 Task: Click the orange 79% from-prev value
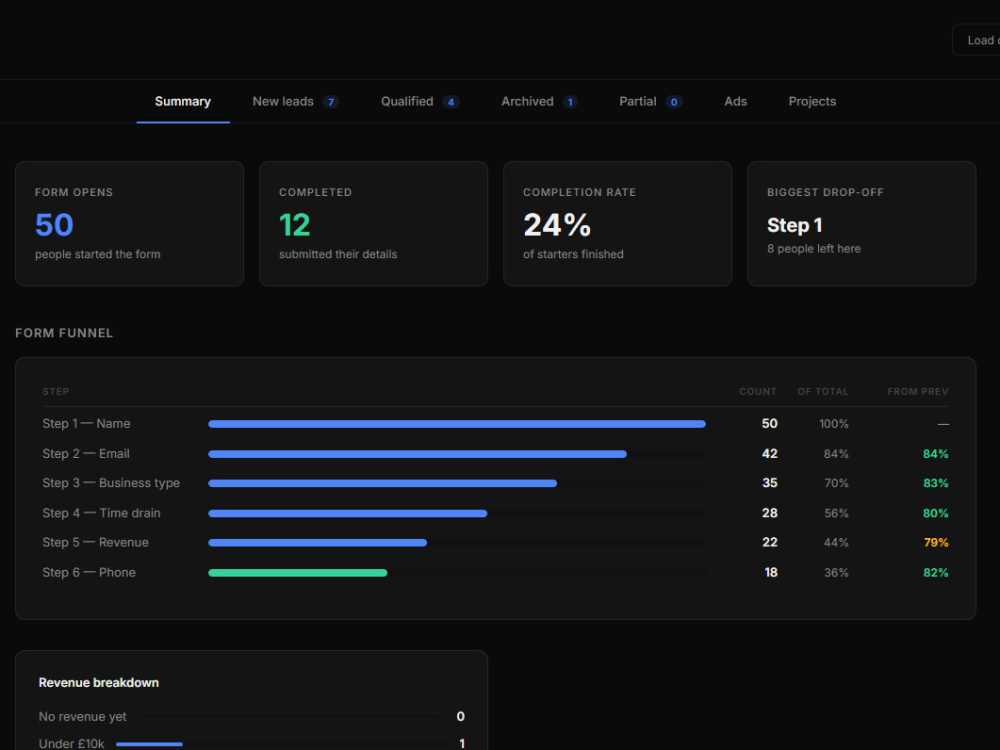click(936, 542)
